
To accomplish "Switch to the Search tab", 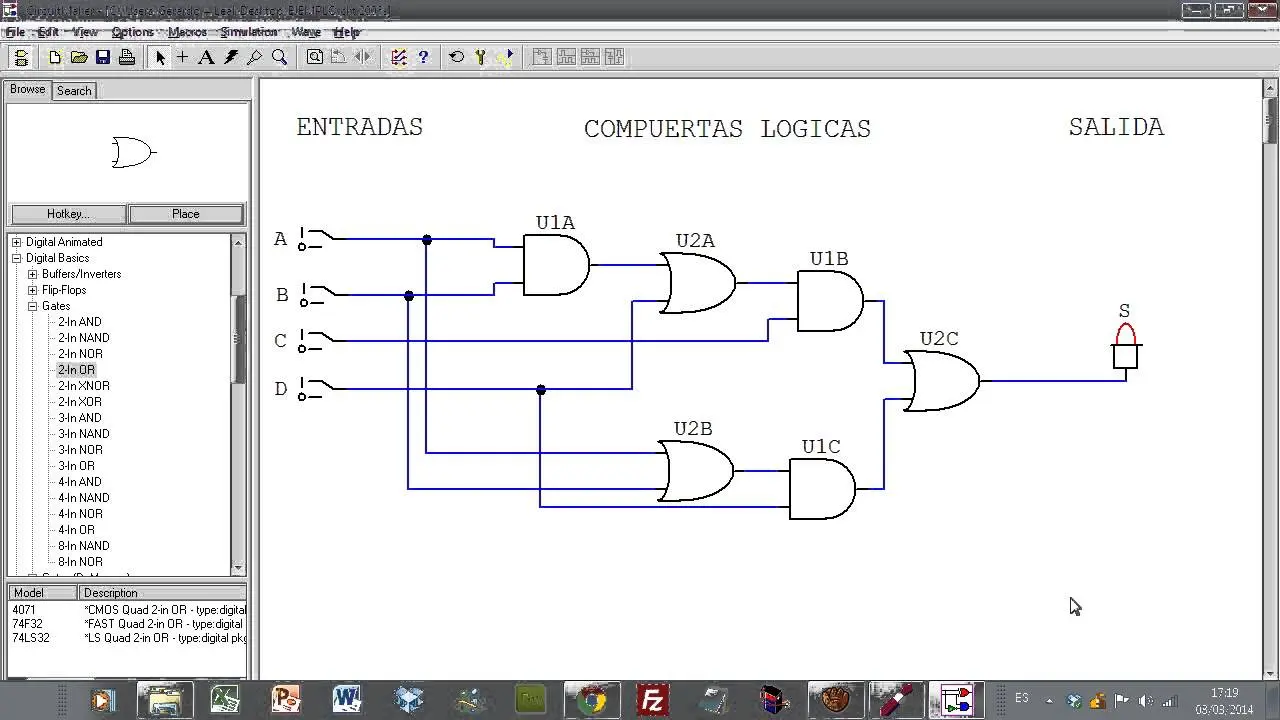I will pos(74,91).
